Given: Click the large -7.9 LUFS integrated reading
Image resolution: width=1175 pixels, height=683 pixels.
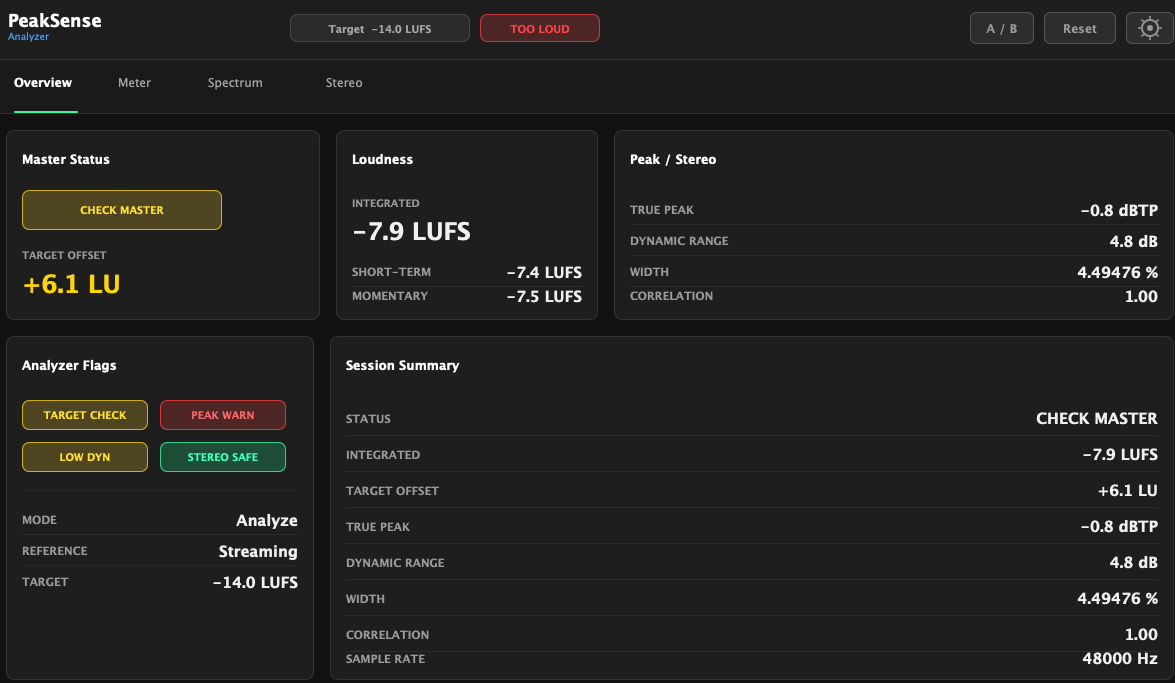Looking at the screenshot, I should click(411, 231).
